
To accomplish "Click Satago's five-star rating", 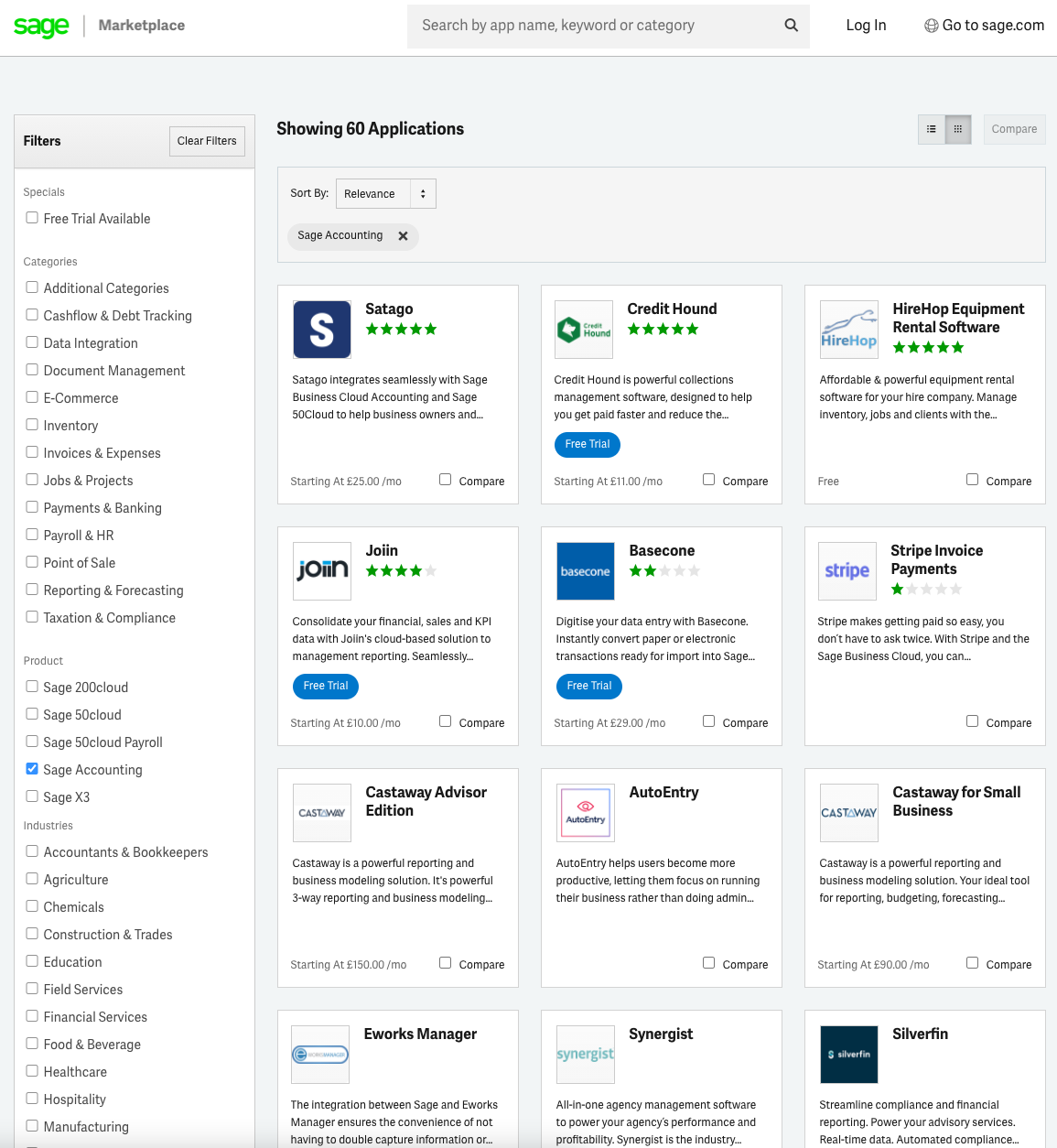I will (401, 330).
